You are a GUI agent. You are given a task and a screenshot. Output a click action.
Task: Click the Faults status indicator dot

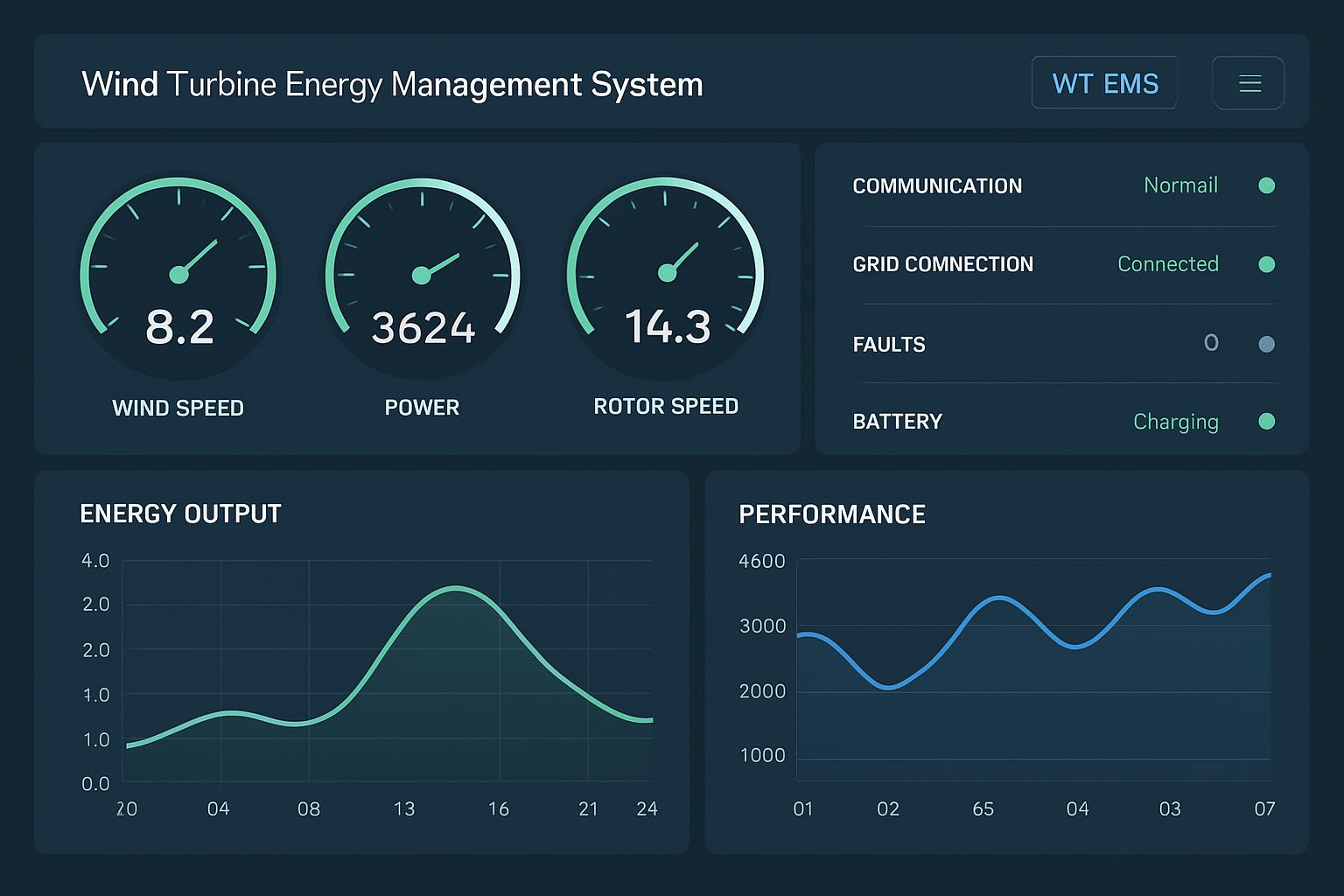[1266, 343]
